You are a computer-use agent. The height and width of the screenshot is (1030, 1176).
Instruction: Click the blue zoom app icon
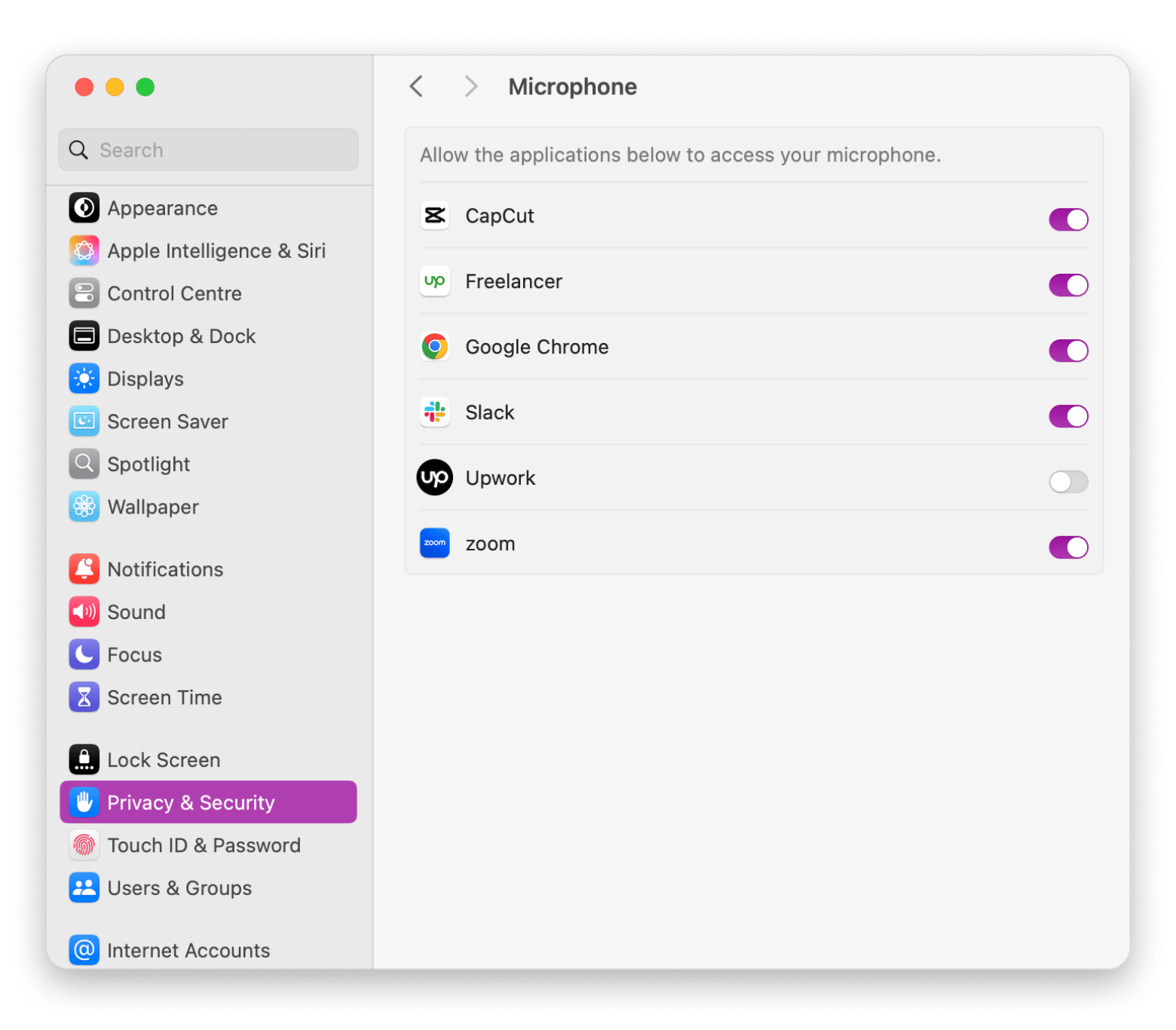[435, 543]
